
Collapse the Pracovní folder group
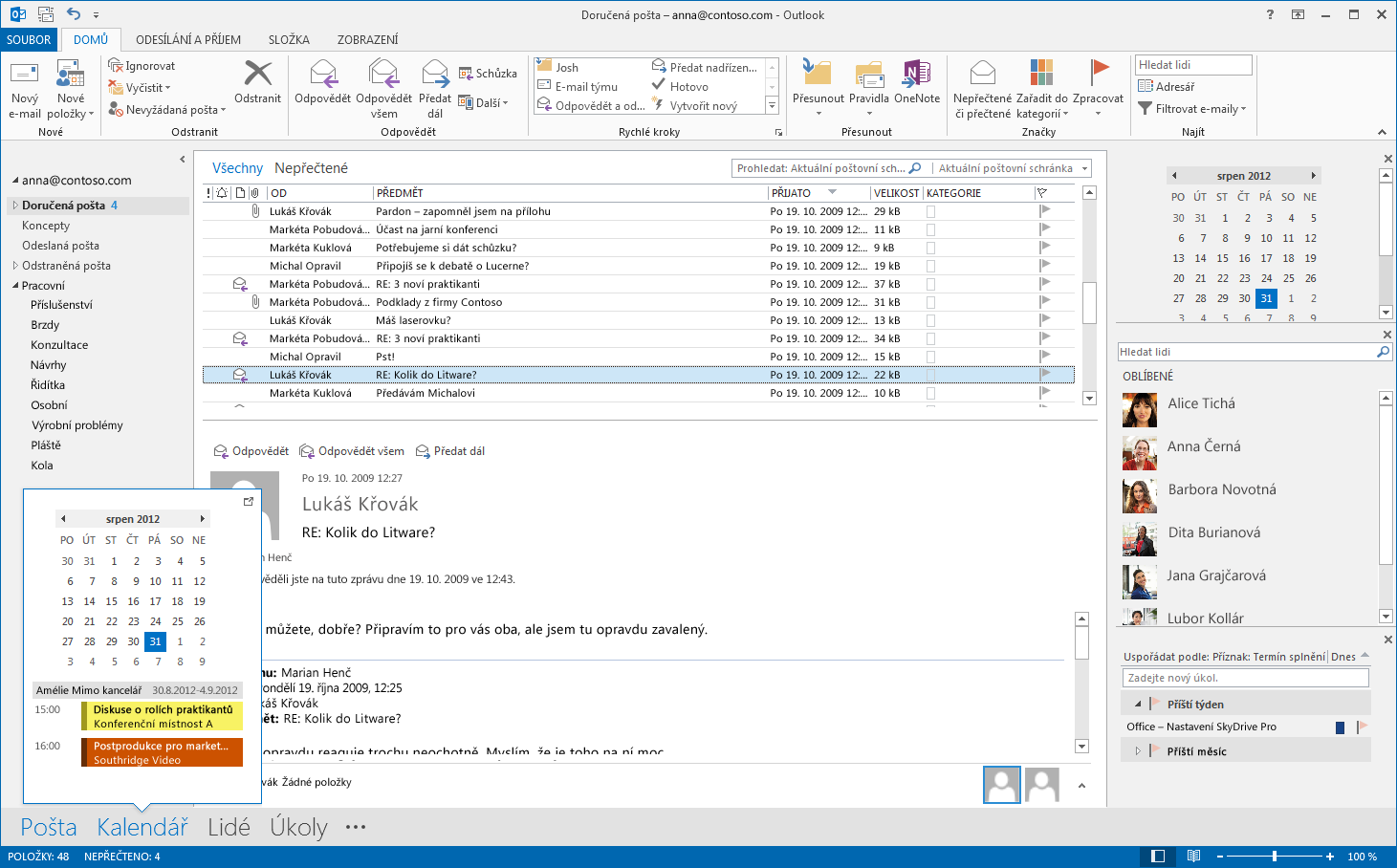(x=15, y=286)
